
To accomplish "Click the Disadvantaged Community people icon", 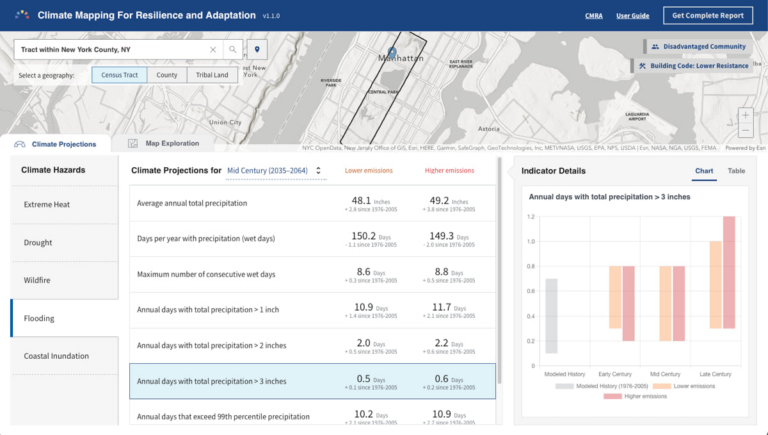I will pos(655,46).
